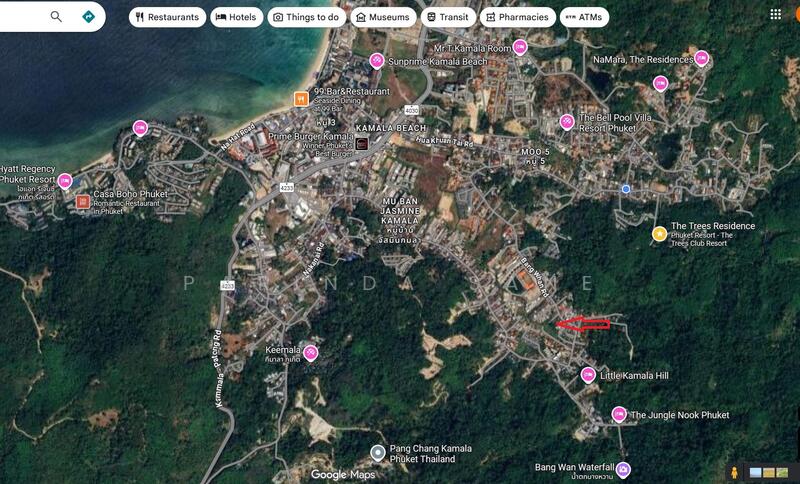Select the Bang Wan Waterfall marker
Image resolution: width=800 pixels, height=484 pixels.
(623, 469)
